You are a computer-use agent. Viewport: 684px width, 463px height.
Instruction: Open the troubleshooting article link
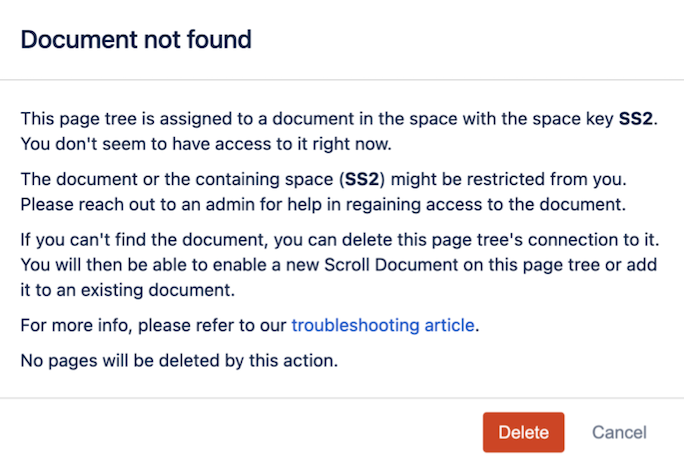click(383, 325)
